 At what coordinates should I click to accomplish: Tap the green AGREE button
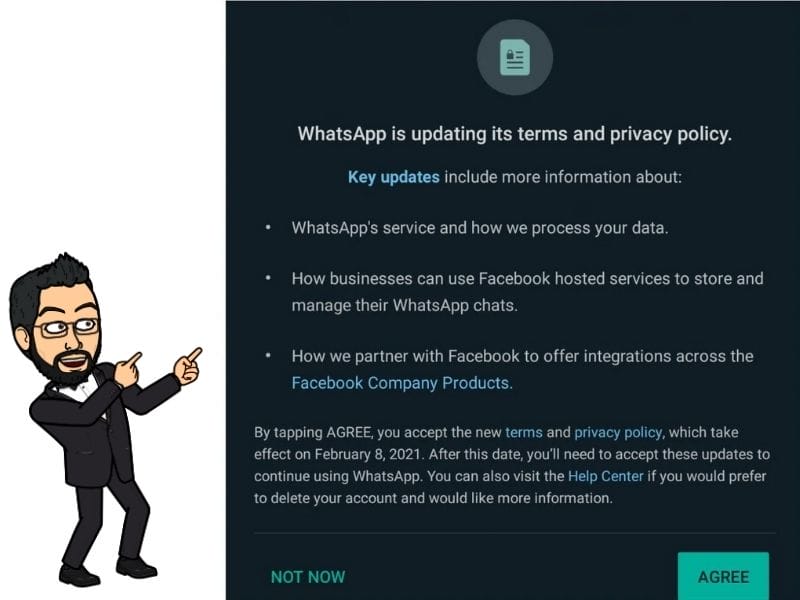coord(723,577)
